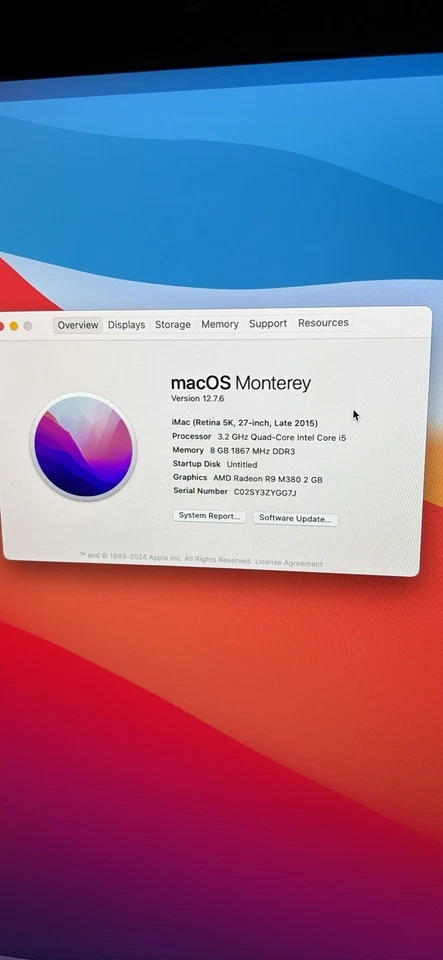The image size is (443, 960).
Task: Click the gray zoom window button
Action: point(28,326)
